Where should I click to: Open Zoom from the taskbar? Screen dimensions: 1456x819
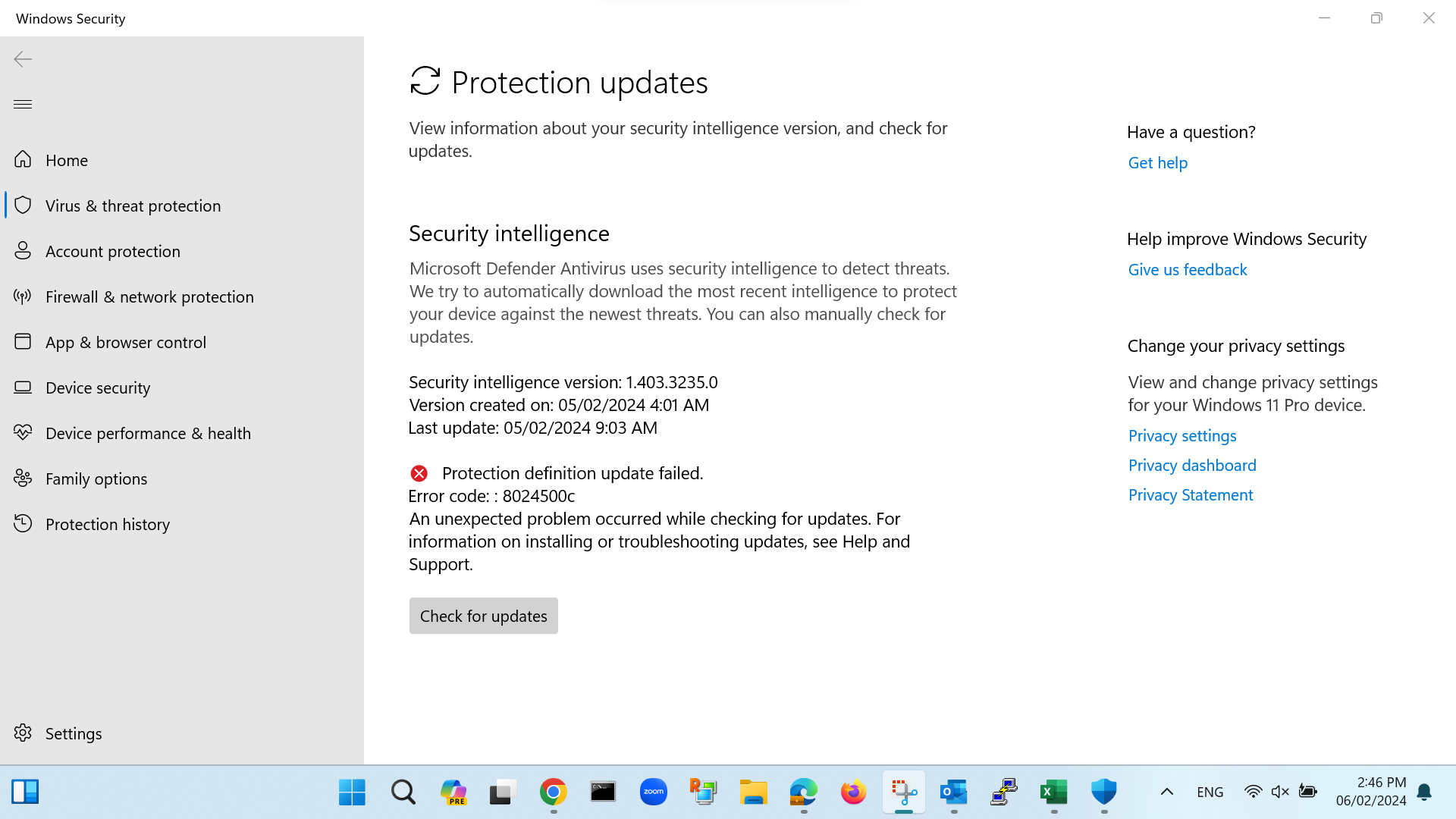tap(654, 792)
